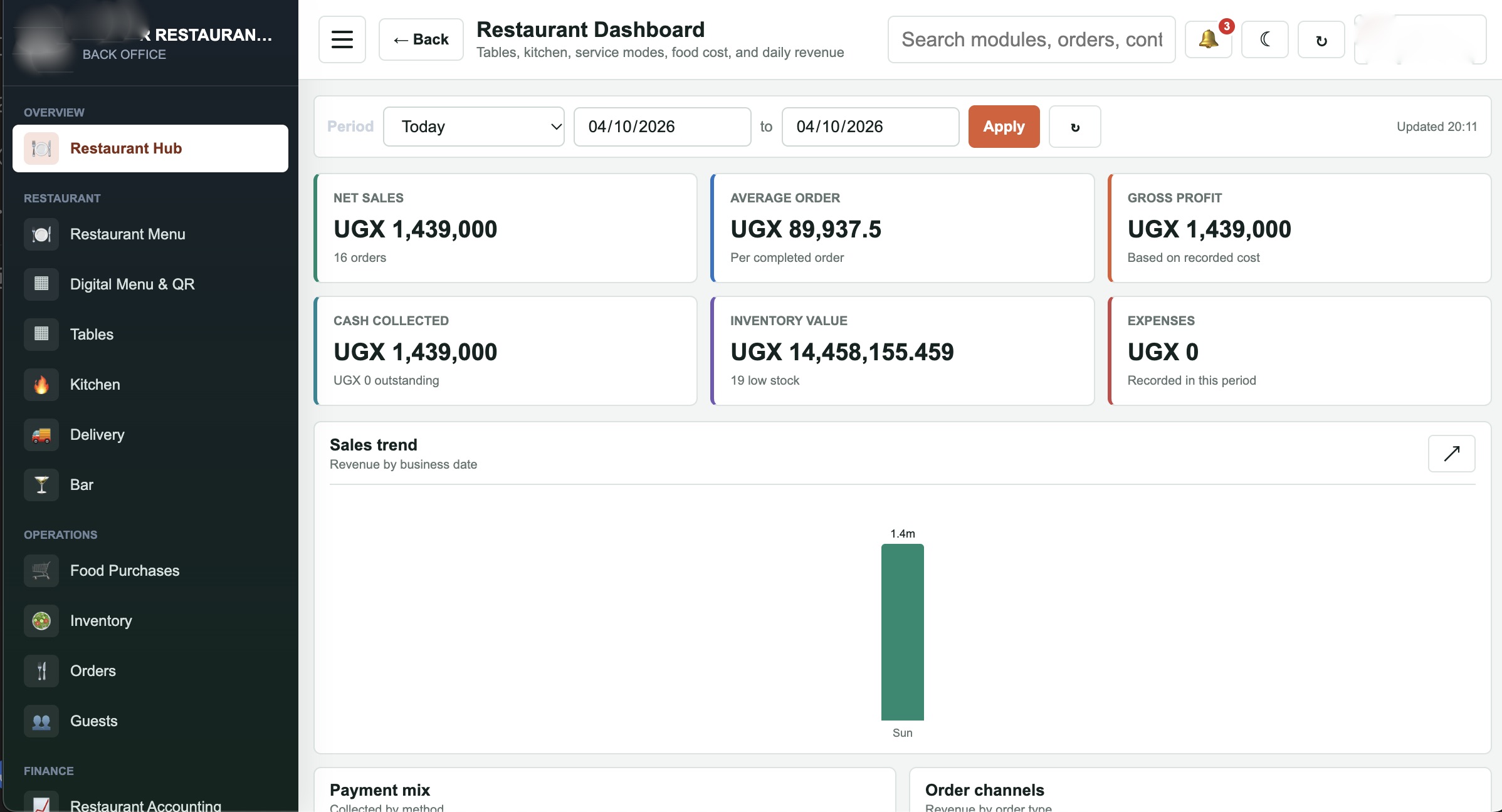Open Food Purchases sidebar item
This screenshot has width=1502, height=812.
(150, 571)
